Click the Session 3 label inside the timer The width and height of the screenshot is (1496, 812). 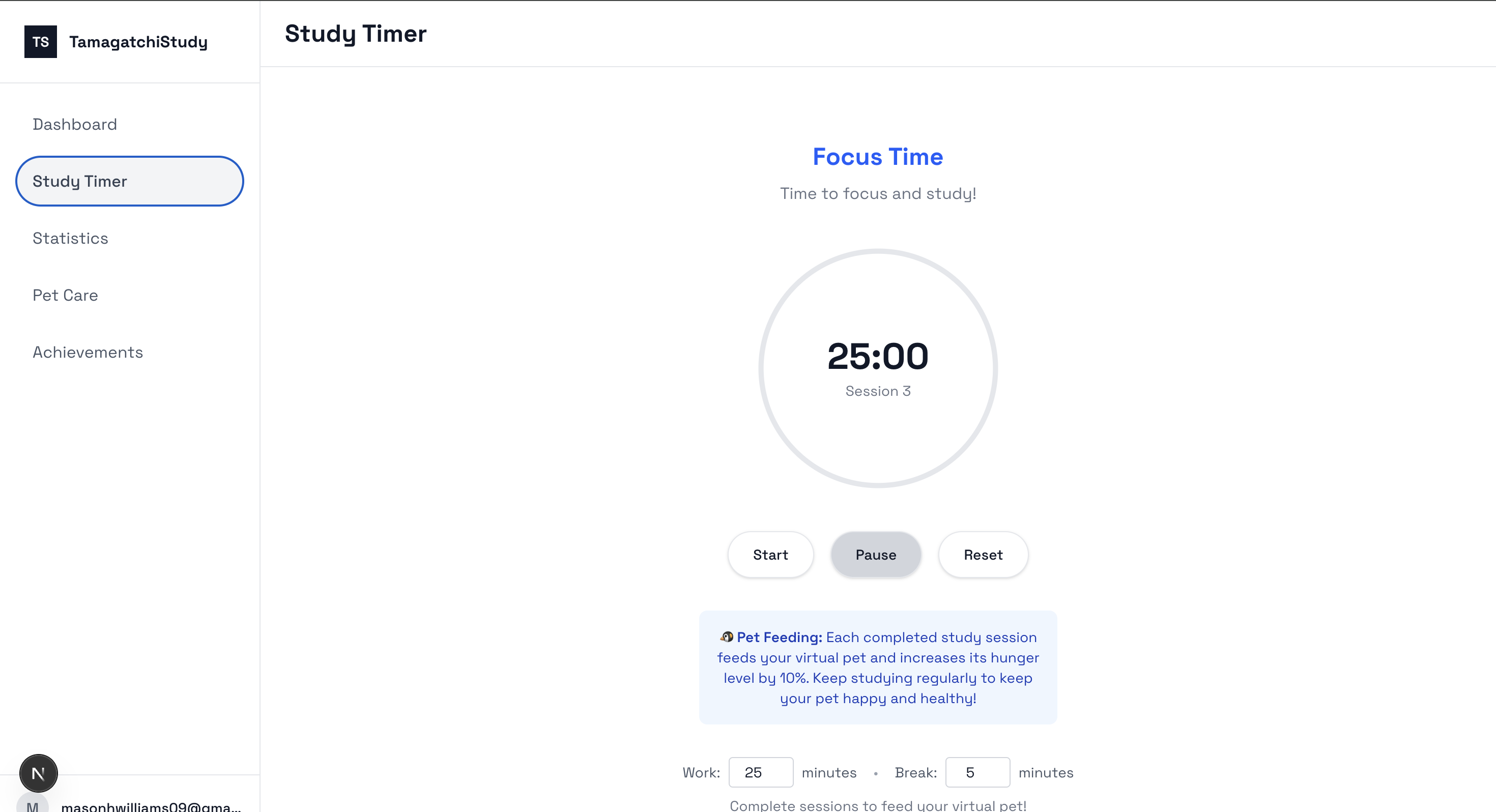[x=878, y=391]
